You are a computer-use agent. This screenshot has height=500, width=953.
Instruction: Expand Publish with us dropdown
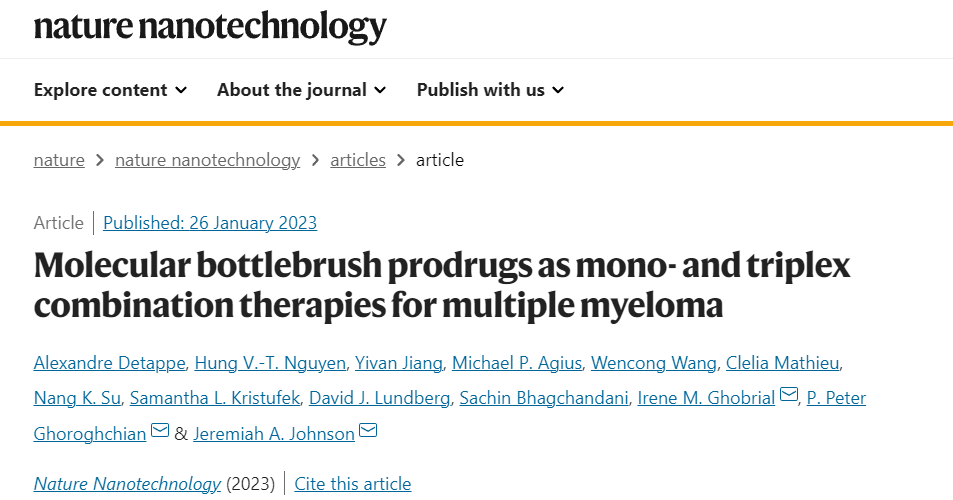[x=490, y=90]
